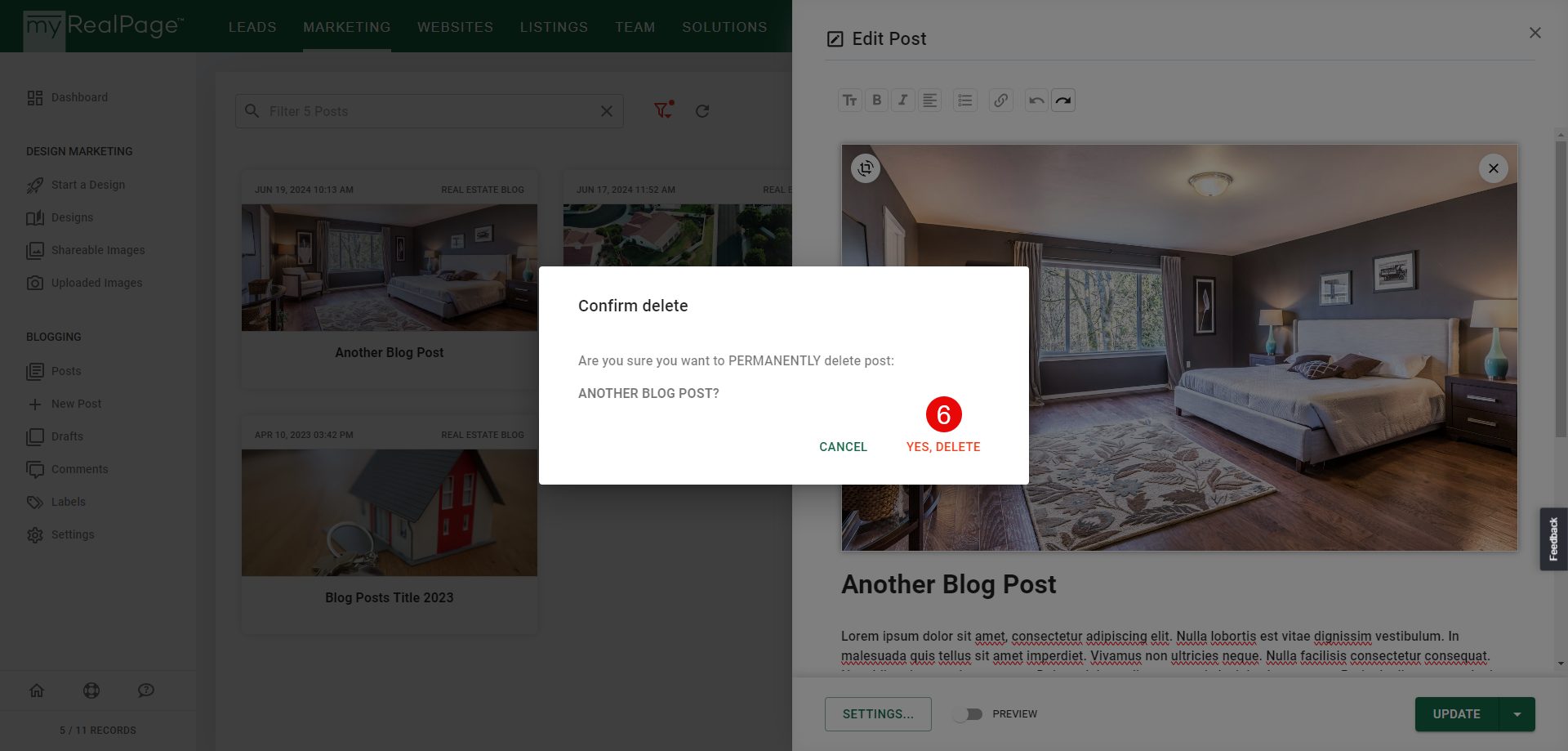
Task: Open the Solutions menu
Action: 724,27
